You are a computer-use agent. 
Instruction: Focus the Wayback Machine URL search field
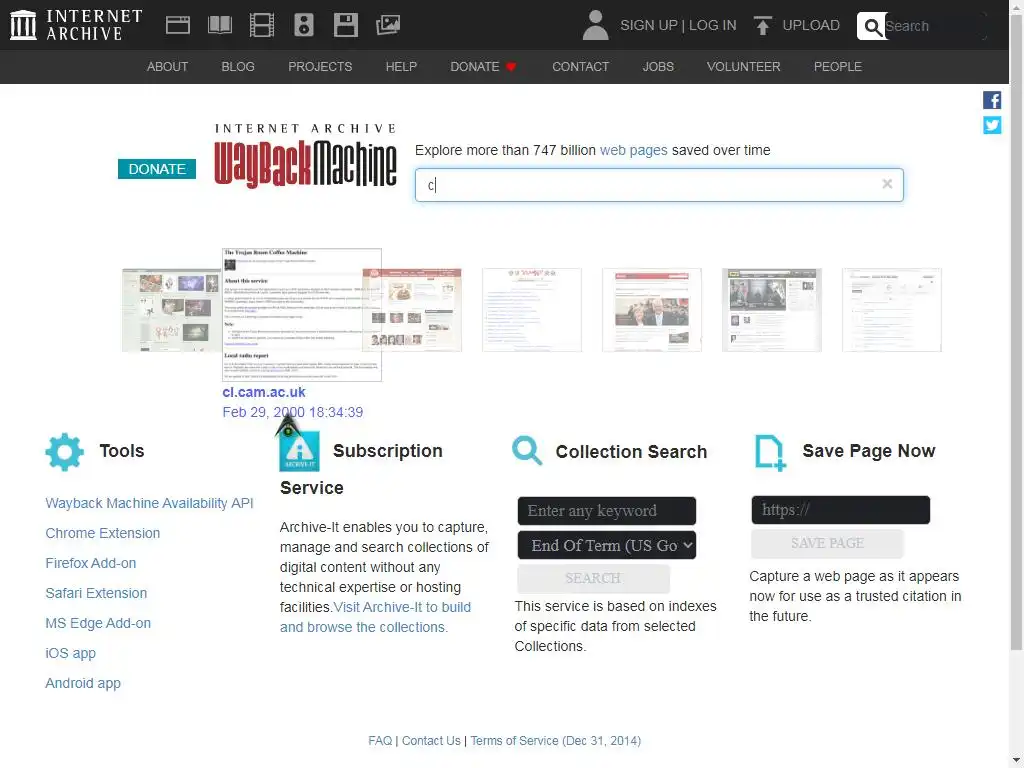(659, 185)
